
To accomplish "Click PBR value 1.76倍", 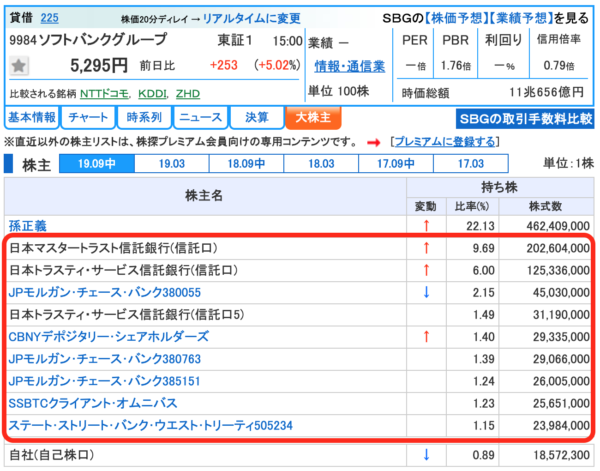I will pos(455,66).
